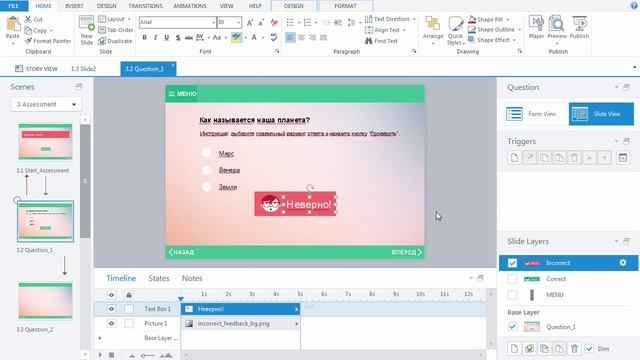Select the radio button beside the Марс answer
This screenshot has height=360, width=640.
tap(207, 153)
